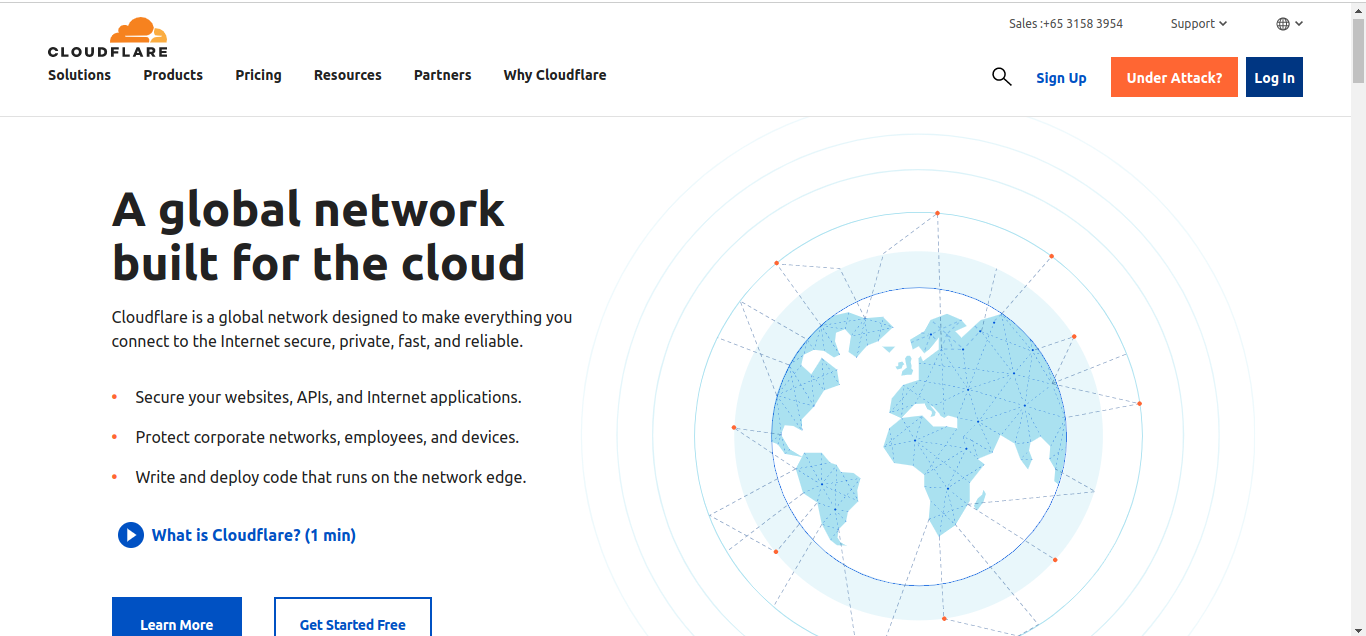Go to the Pricing page
1366x636 pixels.
click(x=258, y=75)
